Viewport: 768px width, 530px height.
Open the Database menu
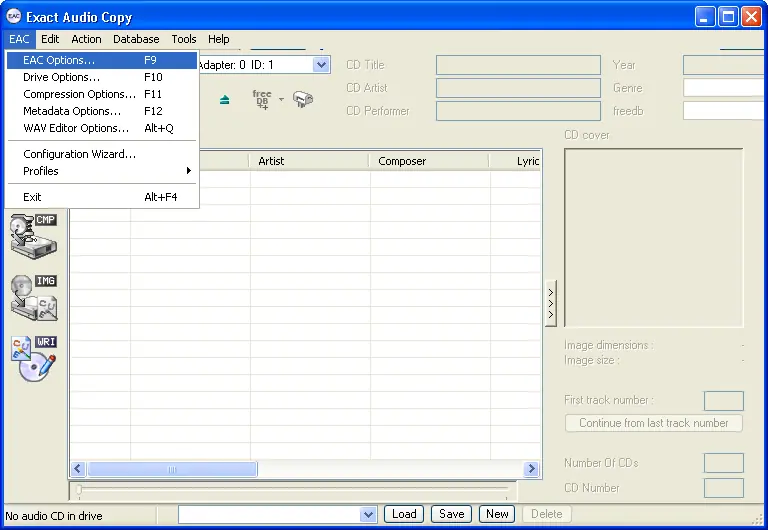pyautogui.click(x=136, y=39)
